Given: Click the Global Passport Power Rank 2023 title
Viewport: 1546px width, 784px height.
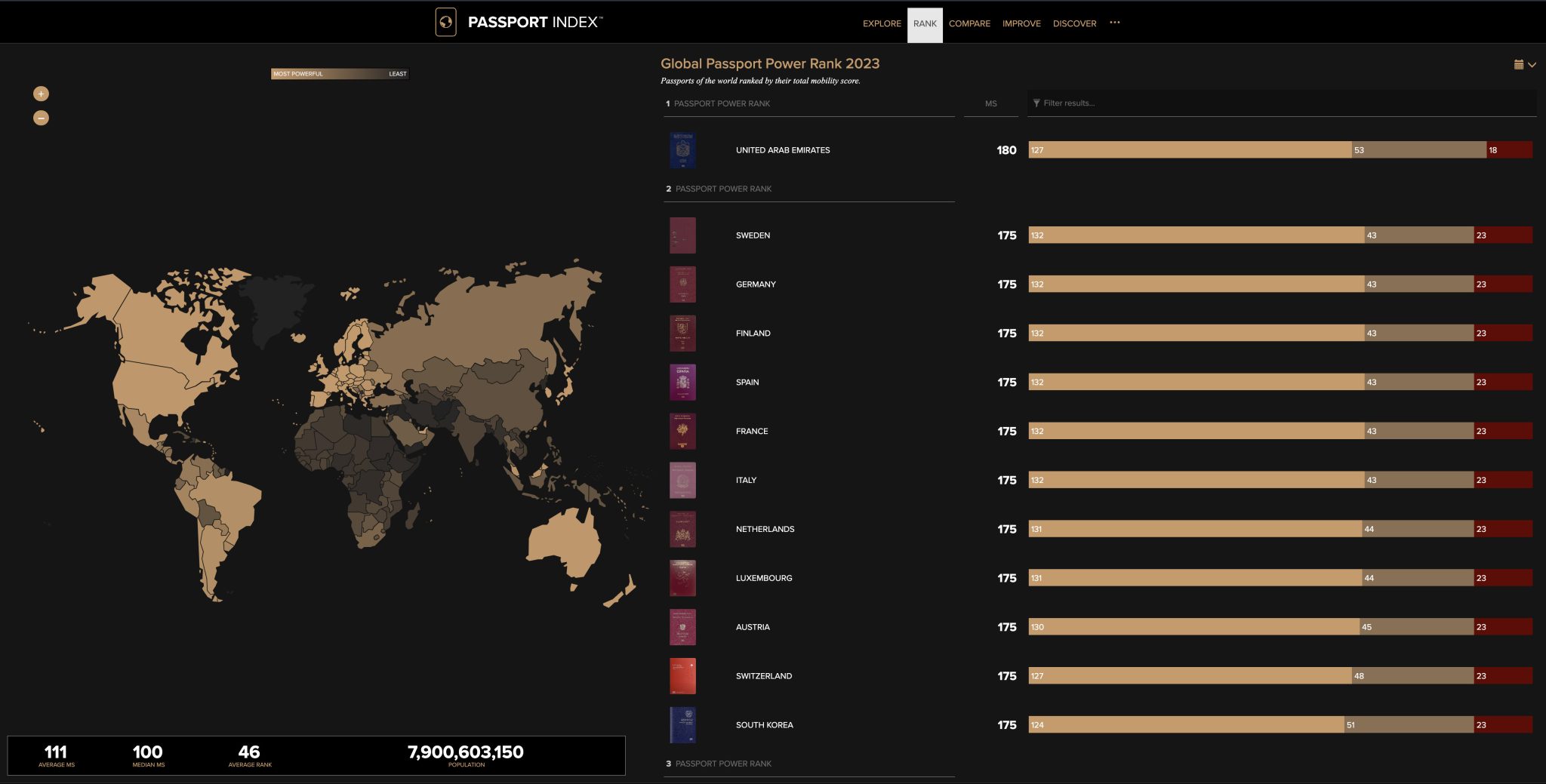Looking at the screenshot, I should (x=770, y=64).
